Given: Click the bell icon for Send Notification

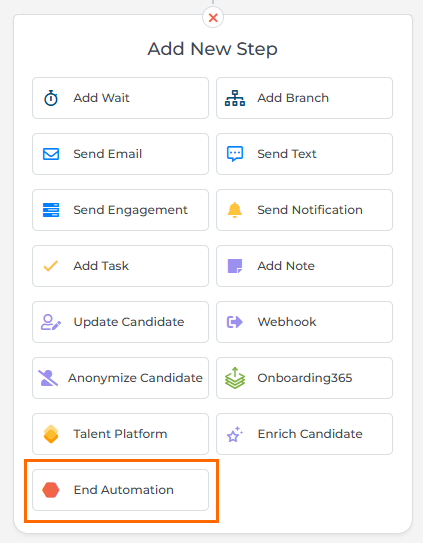Looking at the screenshot, I should [x=235, y=210].
